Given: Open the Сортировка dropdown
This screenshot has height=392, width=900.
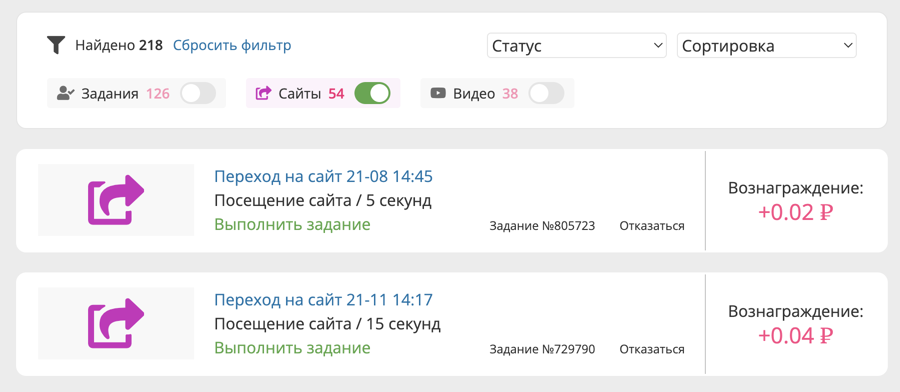Looking at the screenshot, I should tap(767, 46).
